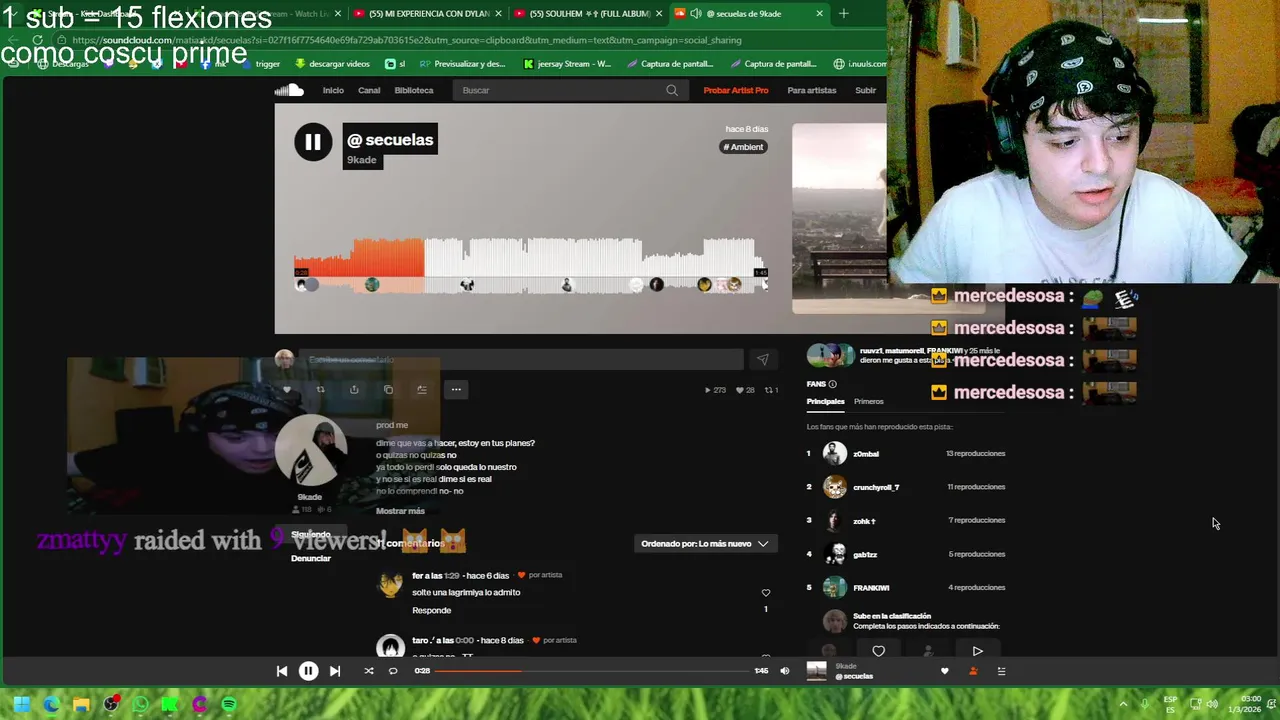This screenshot has height=720, width=1280.
Task: Click the heart icon in the ranking steps row
Action: coord(878,651)
